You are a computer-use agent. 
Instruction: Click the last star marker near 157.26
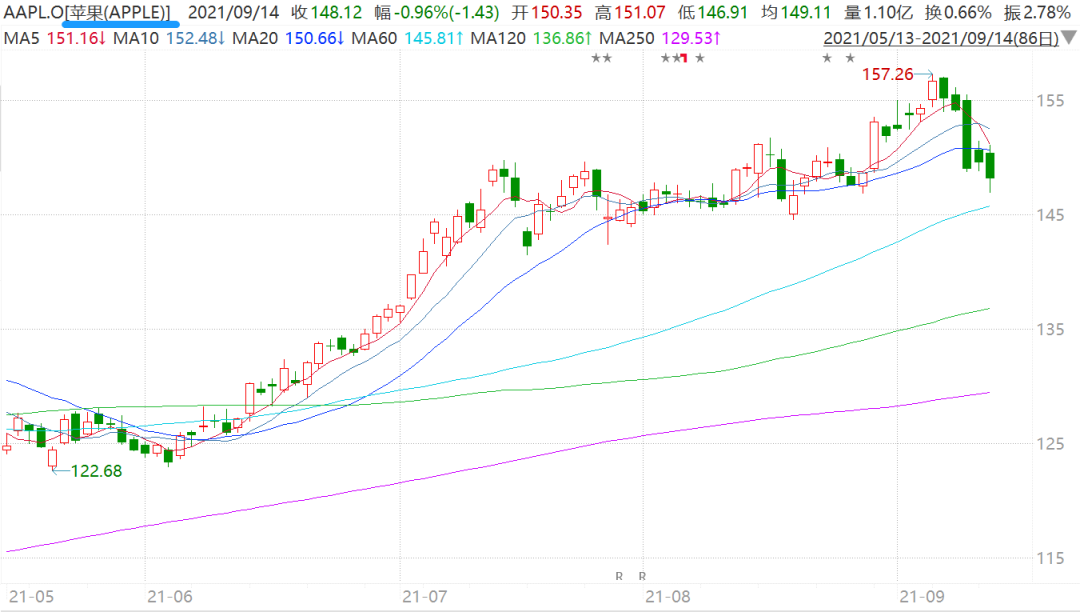click(850, 58)
